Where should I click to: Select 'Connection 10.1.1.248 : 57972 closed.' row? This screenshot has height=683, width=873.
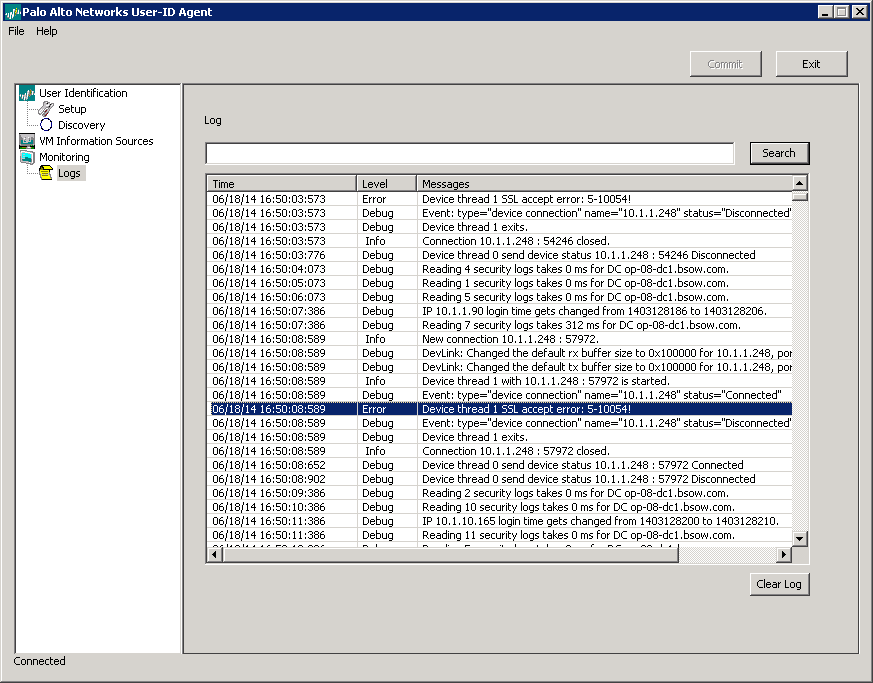tap(499, 451)
